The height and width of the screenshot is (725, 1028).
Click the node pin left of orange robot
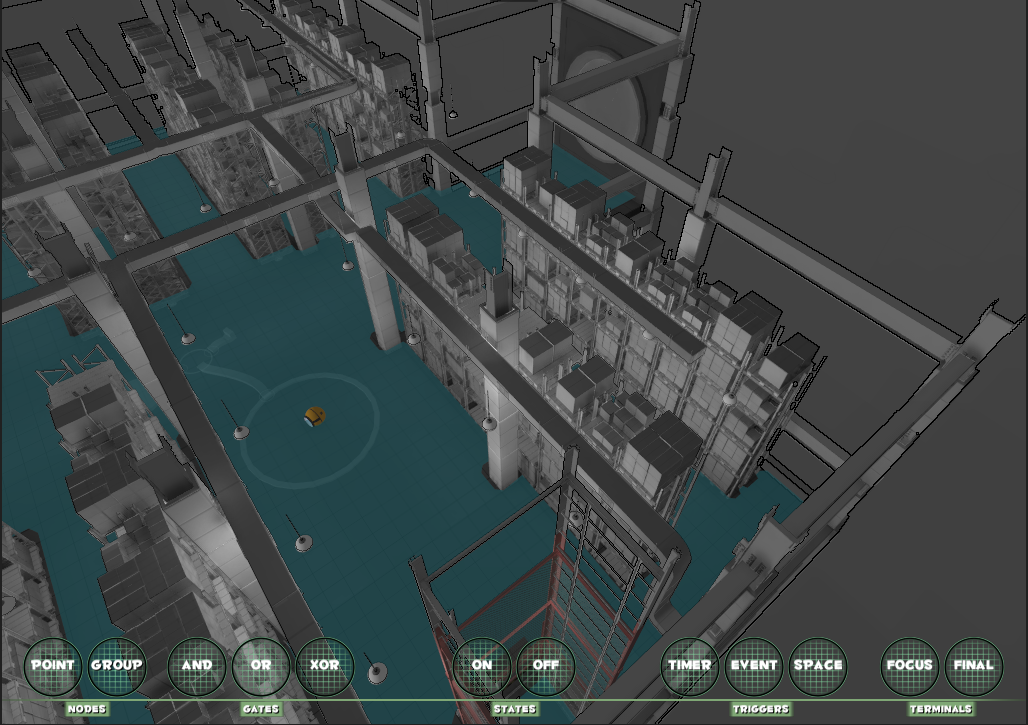(241, 432)
